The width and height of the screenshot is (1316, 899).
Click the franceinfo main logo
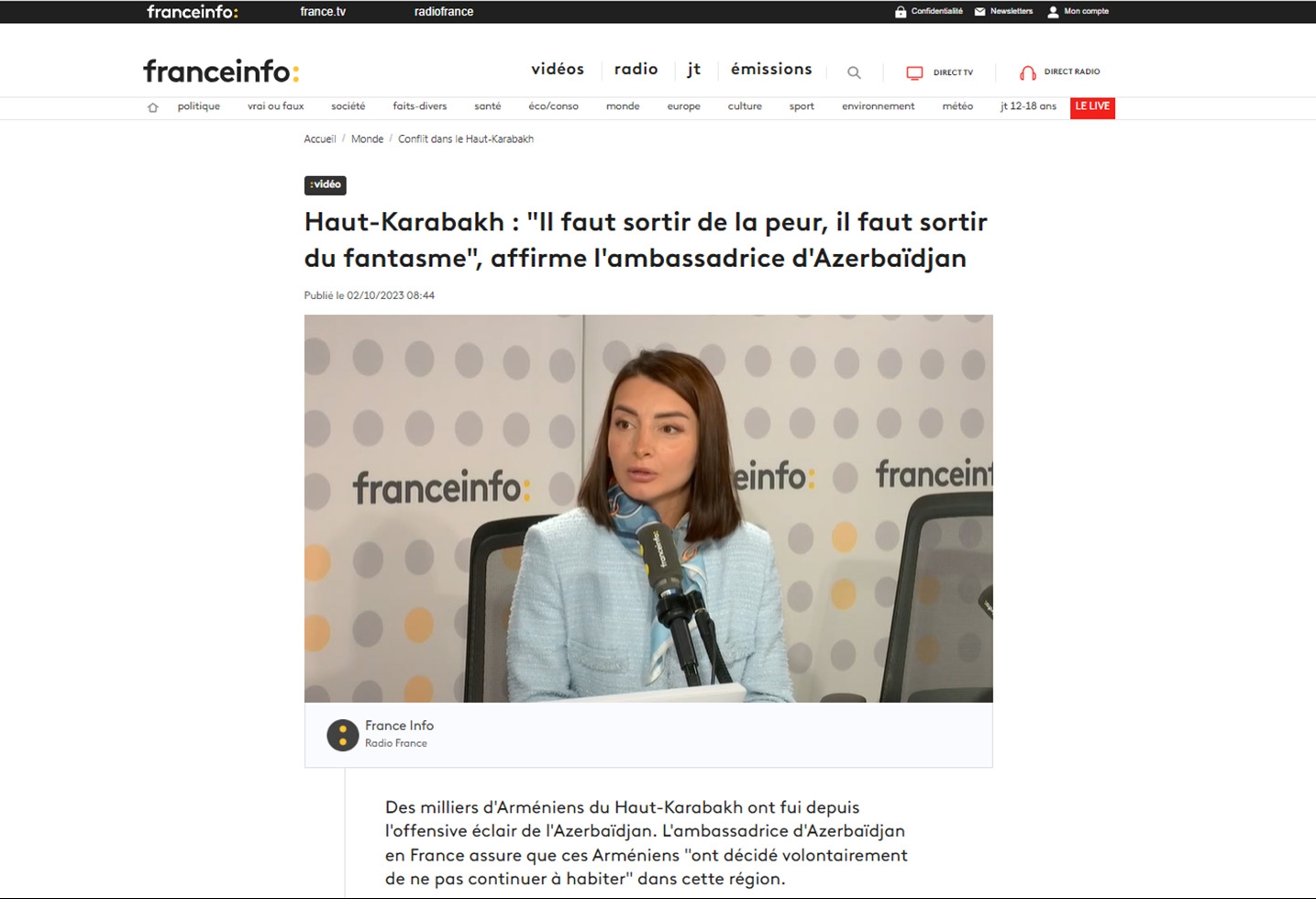click(221, 71)
